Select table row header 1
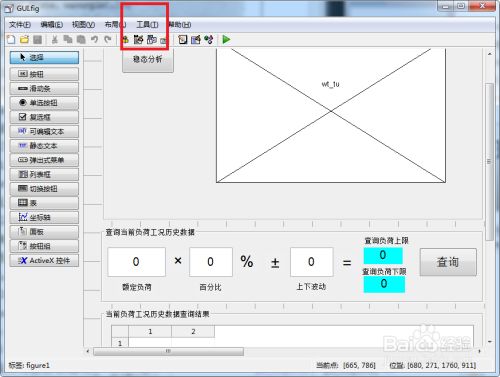The height and width of the screenshot is (377, 500). [120, 343]
